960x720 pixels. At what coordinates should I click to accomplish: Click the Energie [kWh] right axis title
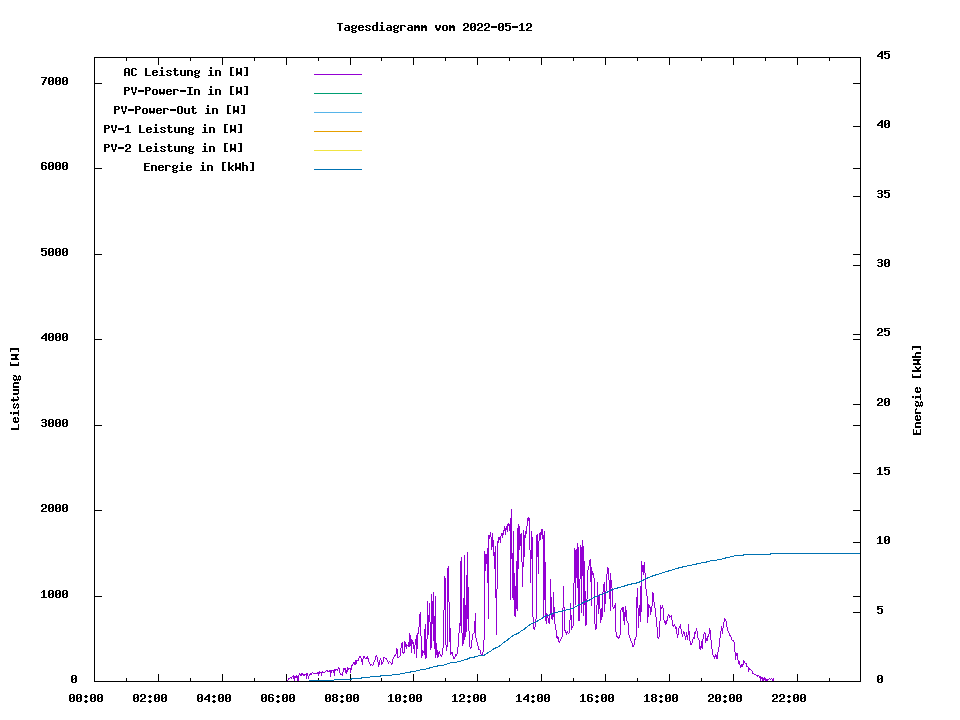917,390
